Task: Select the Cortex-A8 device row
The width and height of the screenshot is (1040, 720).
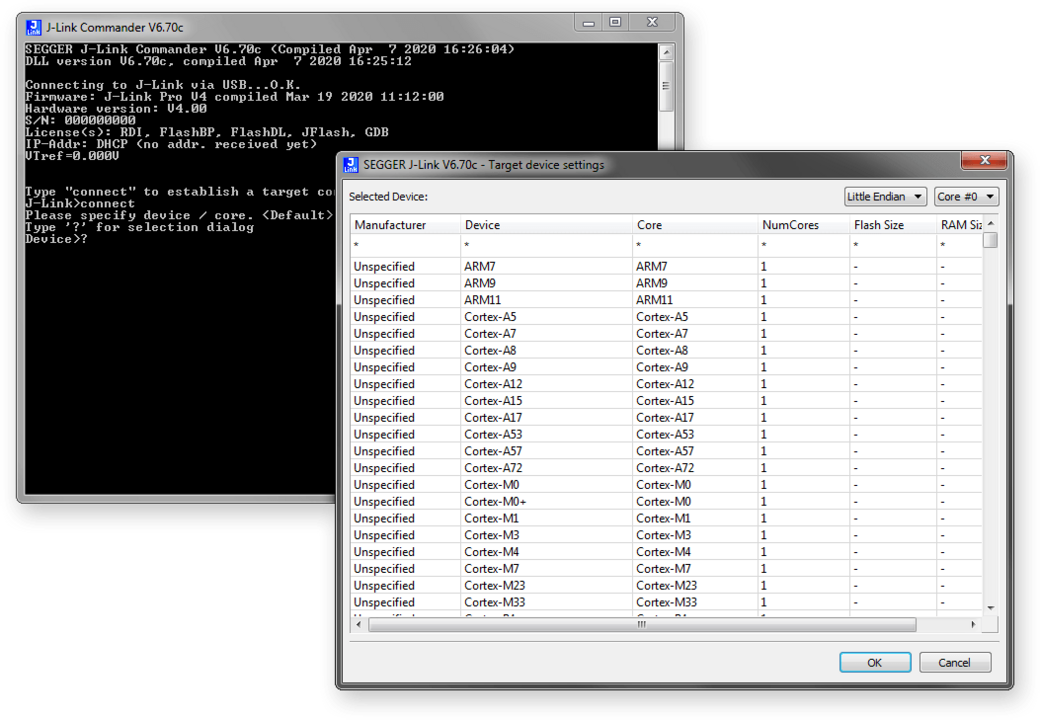Action: point(666,350)
